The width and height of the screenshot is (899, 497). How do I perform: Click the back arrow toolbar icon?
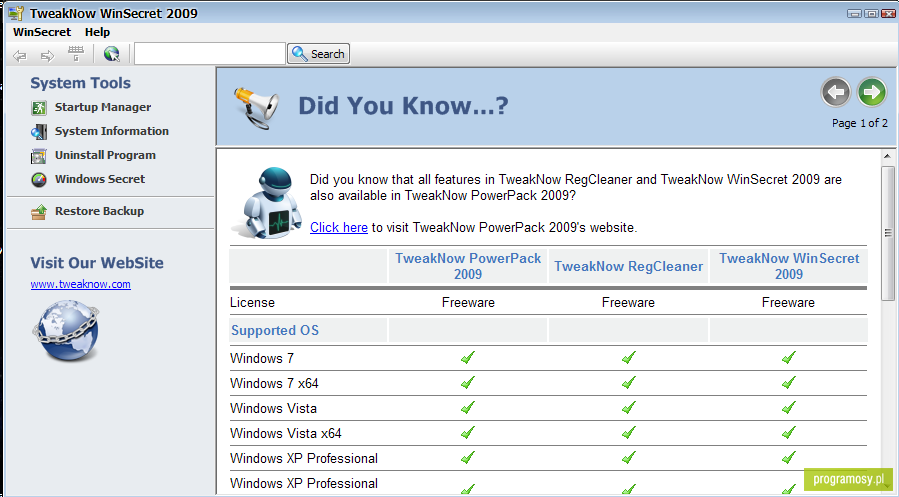20,56
